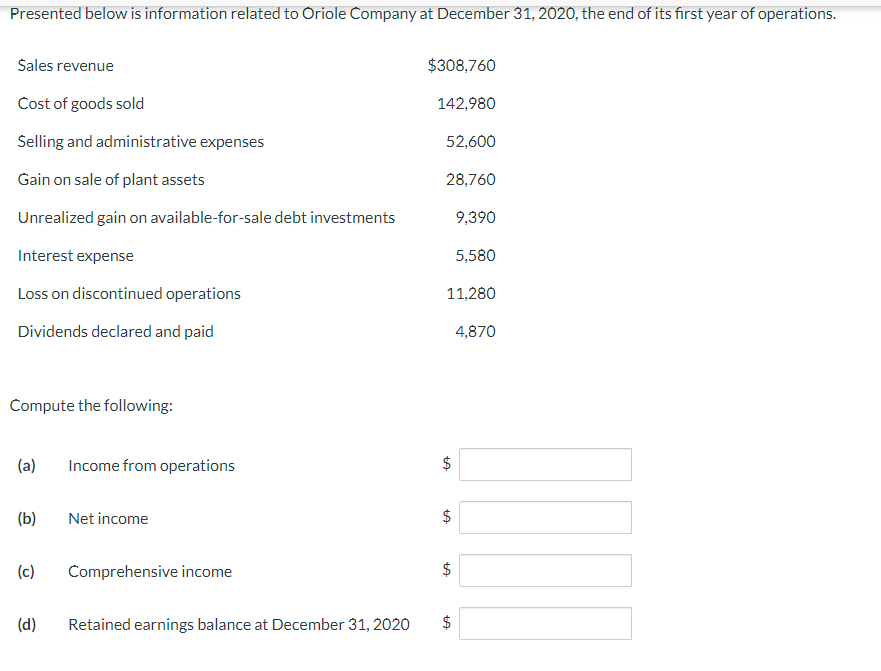The height and width of the screenshot is (671, 881).
Task: Select the Loss on discontinued operations text
Action: (129, 293)
